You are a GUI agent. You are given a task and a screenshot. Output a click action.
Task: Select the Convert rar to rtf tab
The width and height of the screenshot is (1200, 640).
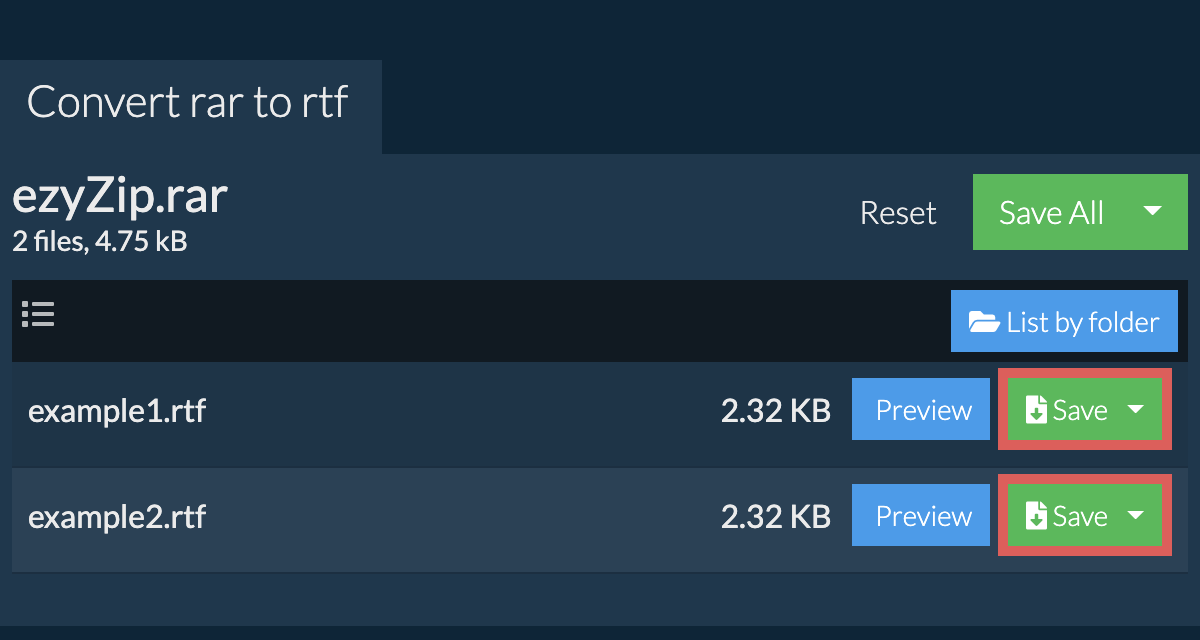click(x=188, y=102)
